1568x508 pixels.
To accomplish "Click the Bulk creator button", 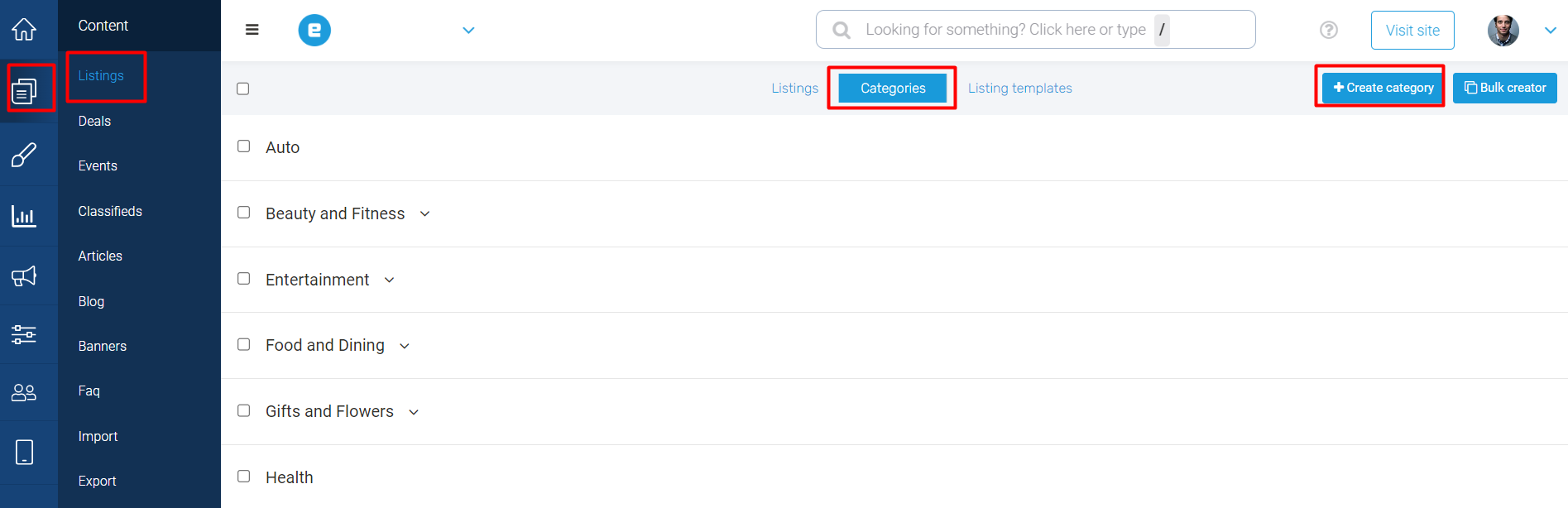I will tap(1505, 88).
